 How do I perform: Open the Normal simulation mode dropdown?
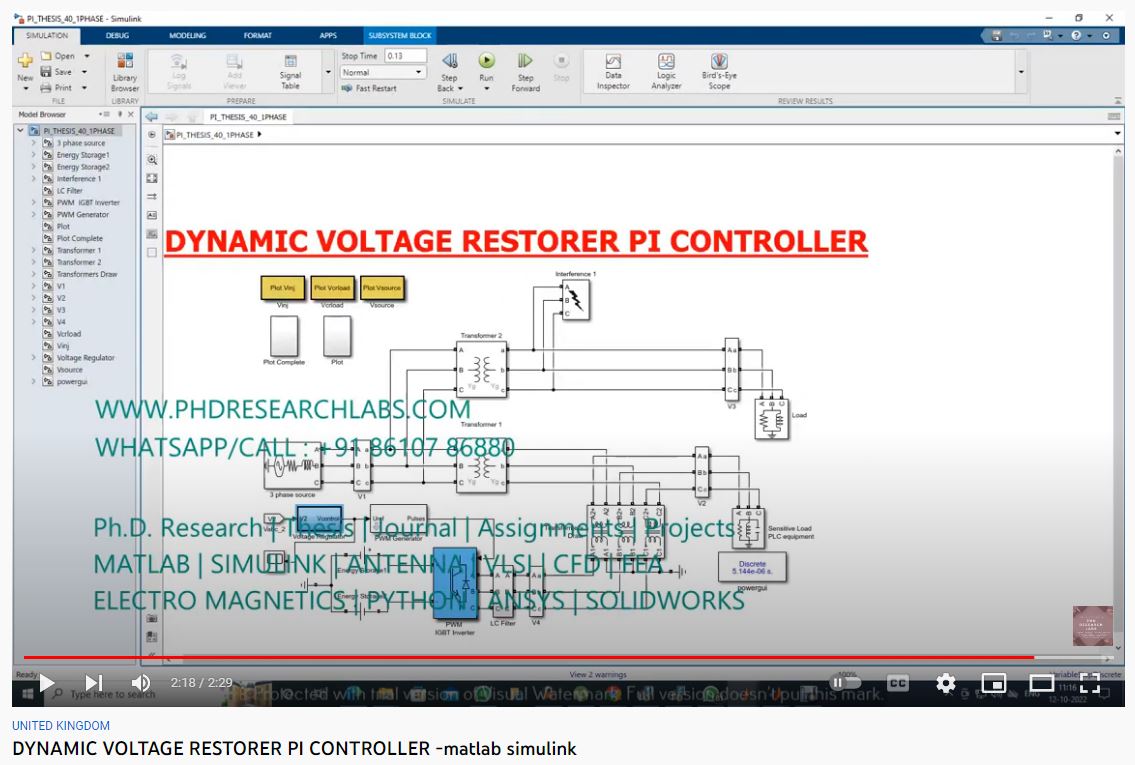(384, 73)
